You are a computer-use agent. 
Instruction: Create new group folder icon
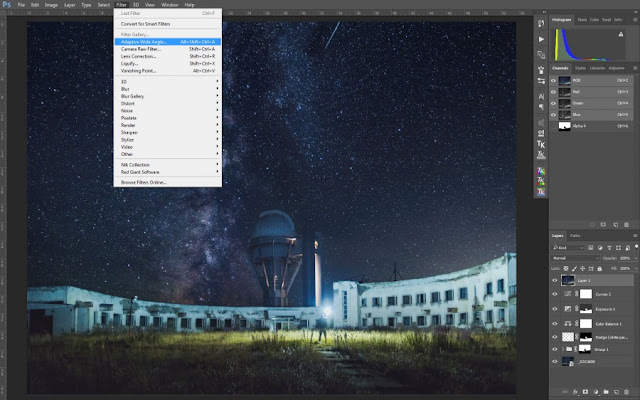606,392
